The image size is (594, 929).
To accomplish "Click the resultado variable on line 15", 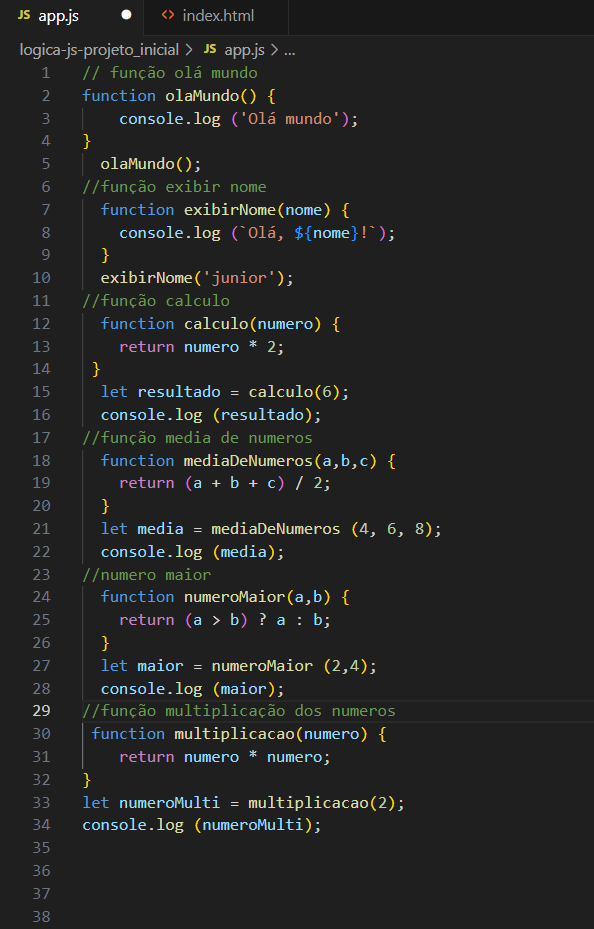I will pos(179,392).
